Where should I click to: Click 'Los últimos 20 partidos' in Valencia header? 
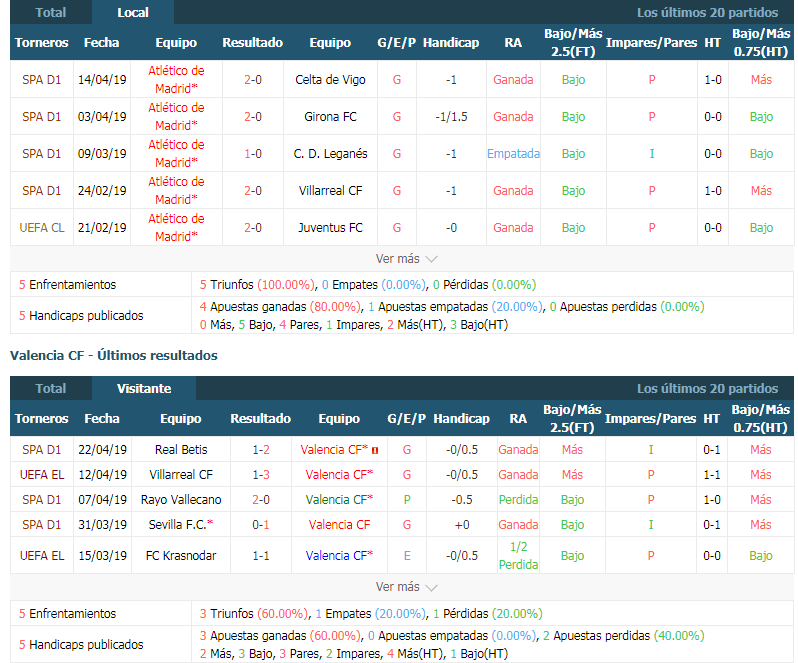point(707,388)
